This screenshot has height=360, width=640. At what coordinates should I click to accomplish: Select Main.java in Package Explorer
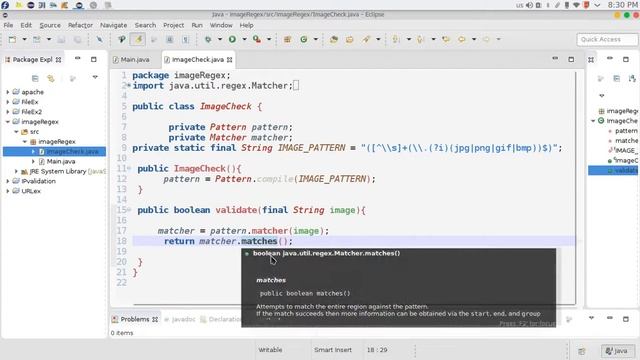(x=61, y=161)
